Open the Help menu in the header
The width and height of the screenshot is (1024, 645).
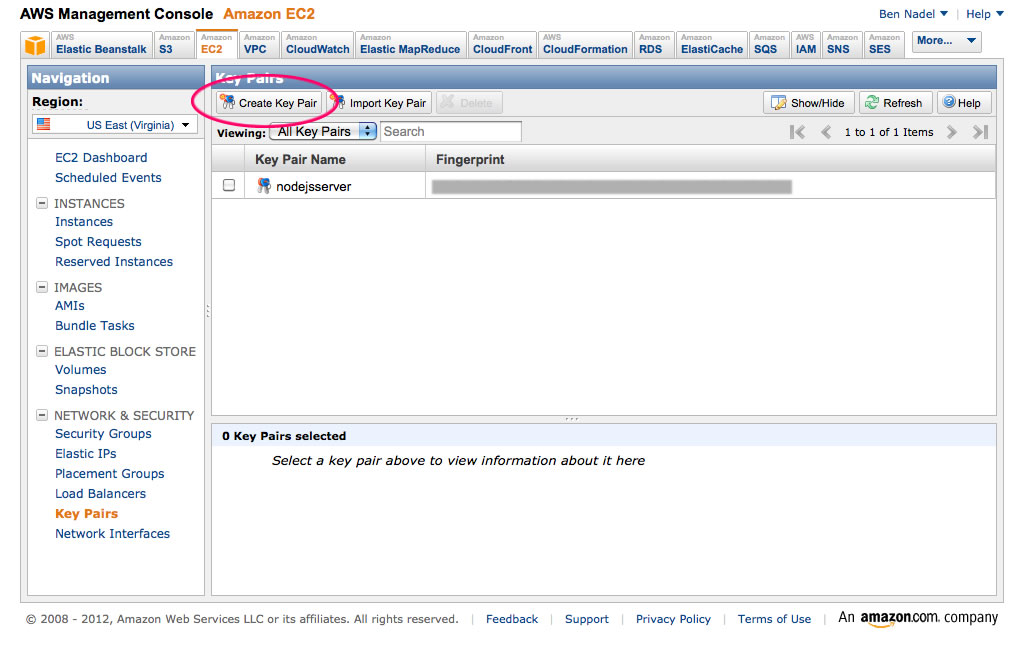(x=985, y=14)
